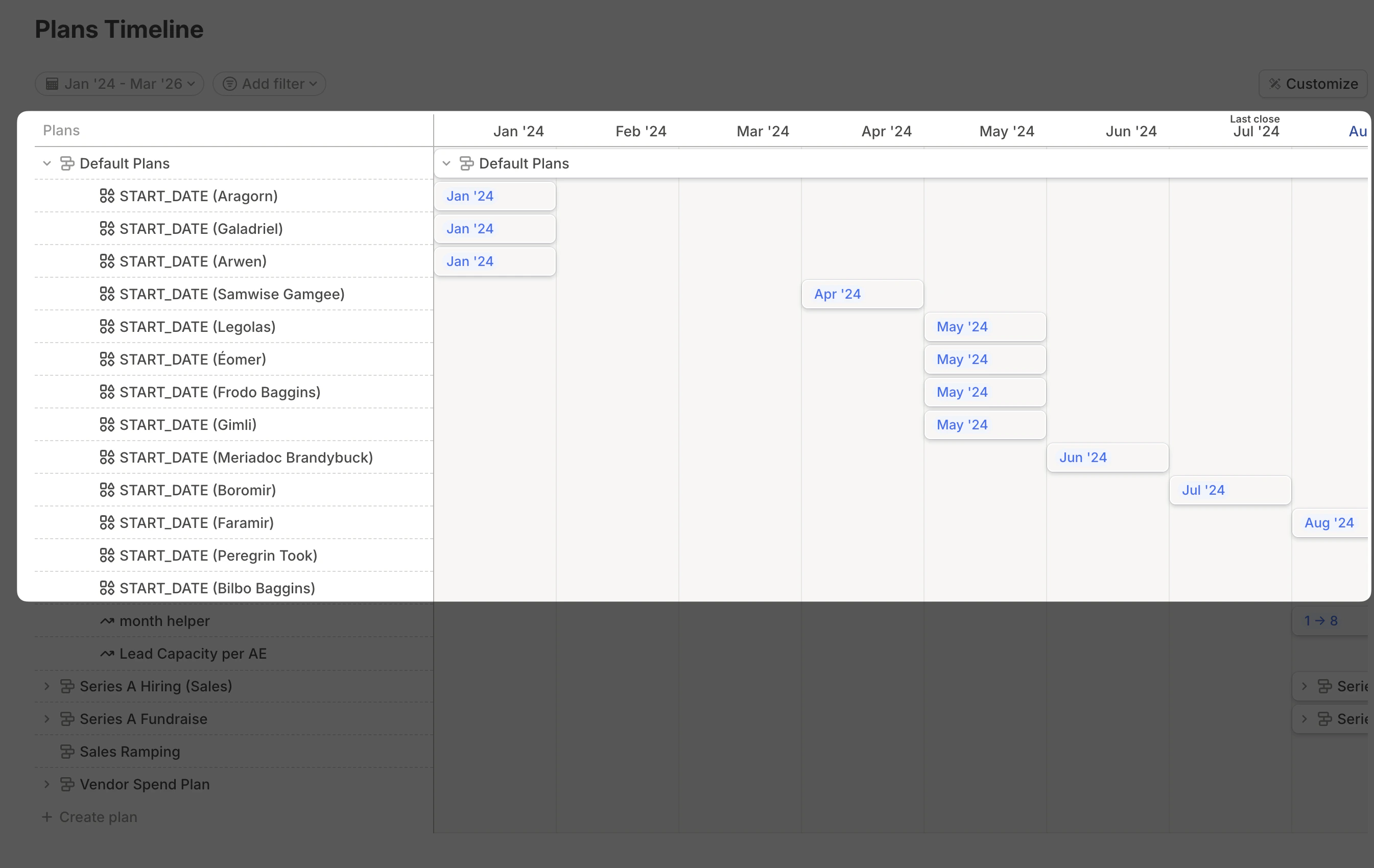Image resolution: width=1374 pixels, height=868 pixels.
Task: Open the Add filter menu
Action: [269, 83]
